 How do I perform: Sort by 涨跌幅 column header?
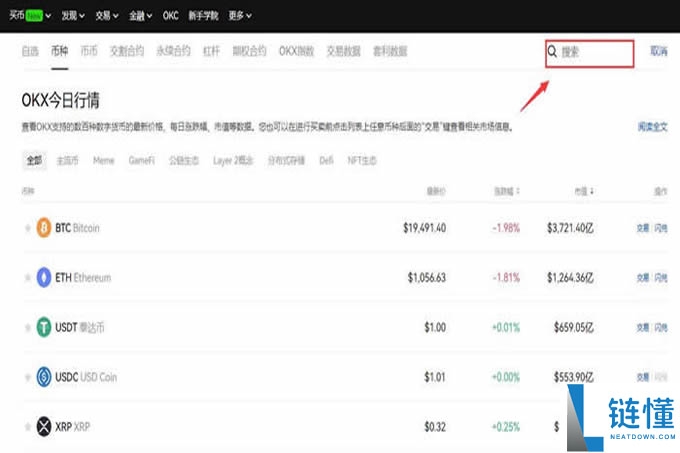pos(507,191)
